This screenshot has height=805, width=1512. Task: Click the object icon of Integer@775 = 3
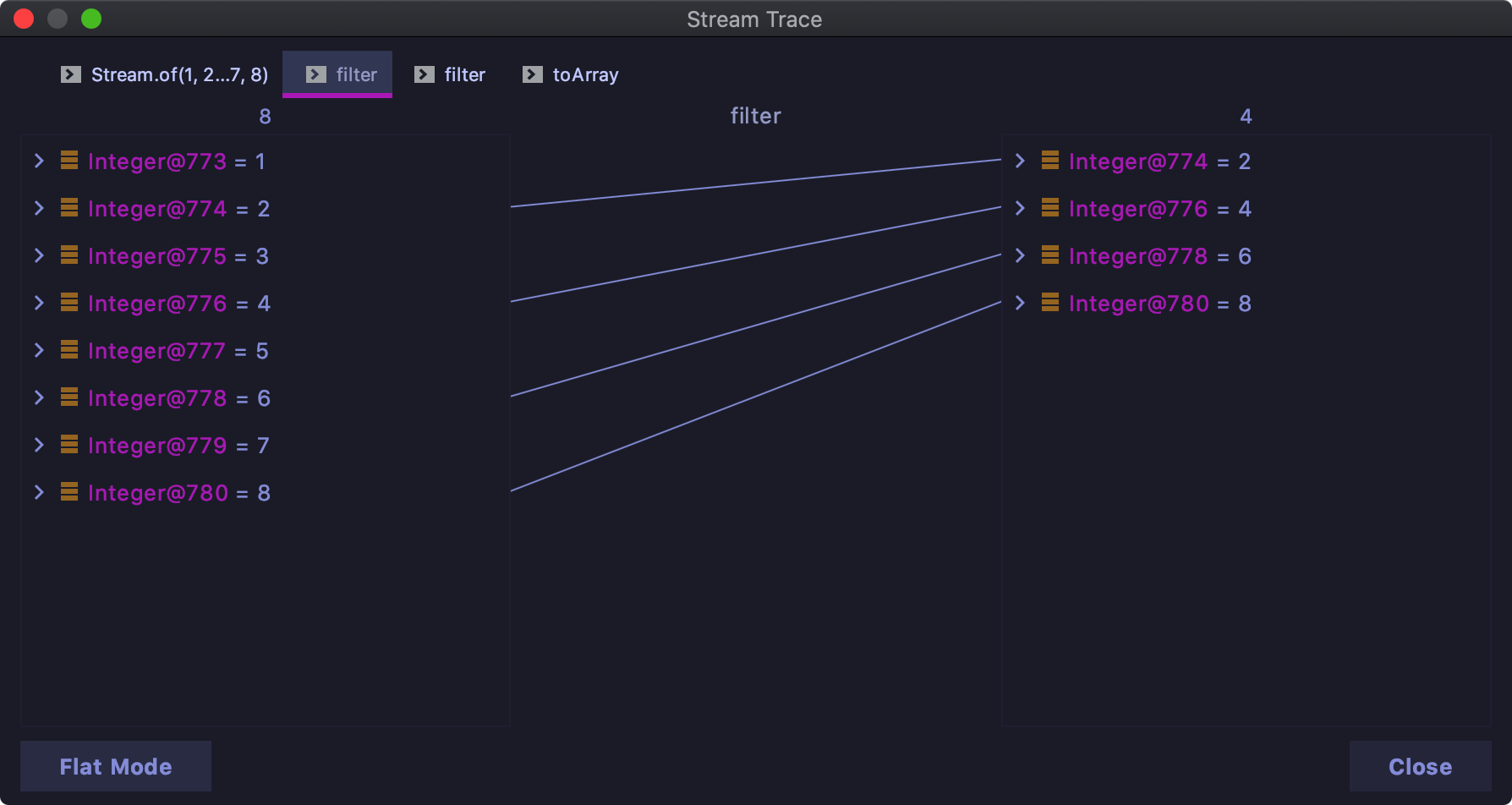pos(69,255)
